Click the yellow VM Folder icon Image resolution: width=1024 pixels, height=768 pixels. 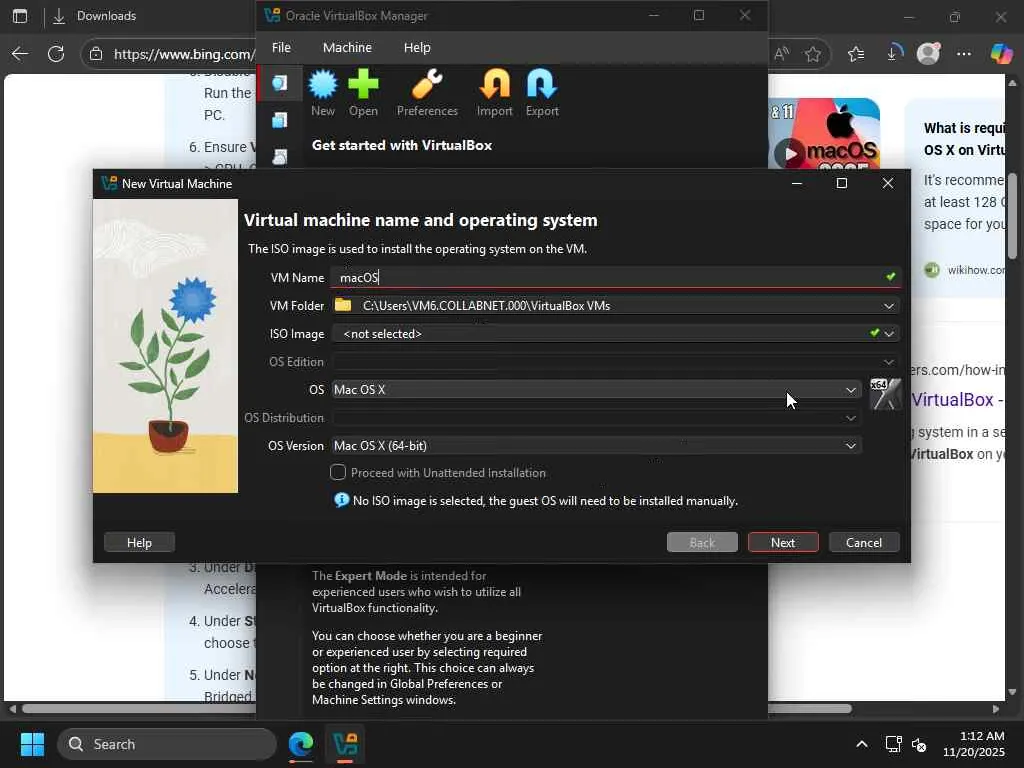(343, 305)
